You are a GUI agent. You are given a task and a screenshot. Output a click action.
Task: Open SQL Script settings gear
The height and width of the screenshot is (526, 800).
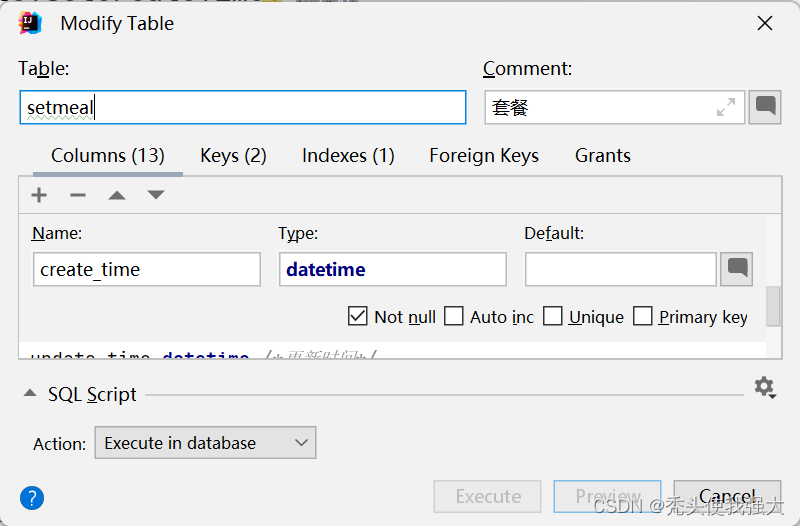coord(765,388)
